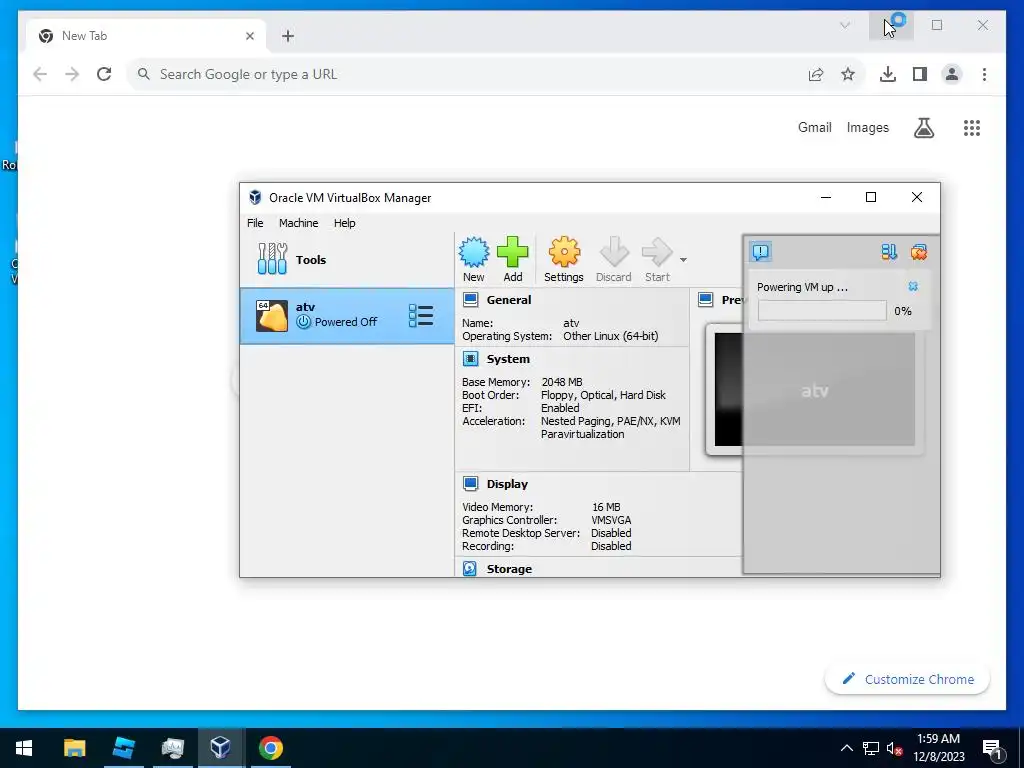Click Customize Chrome button

[x=907, y=679]
